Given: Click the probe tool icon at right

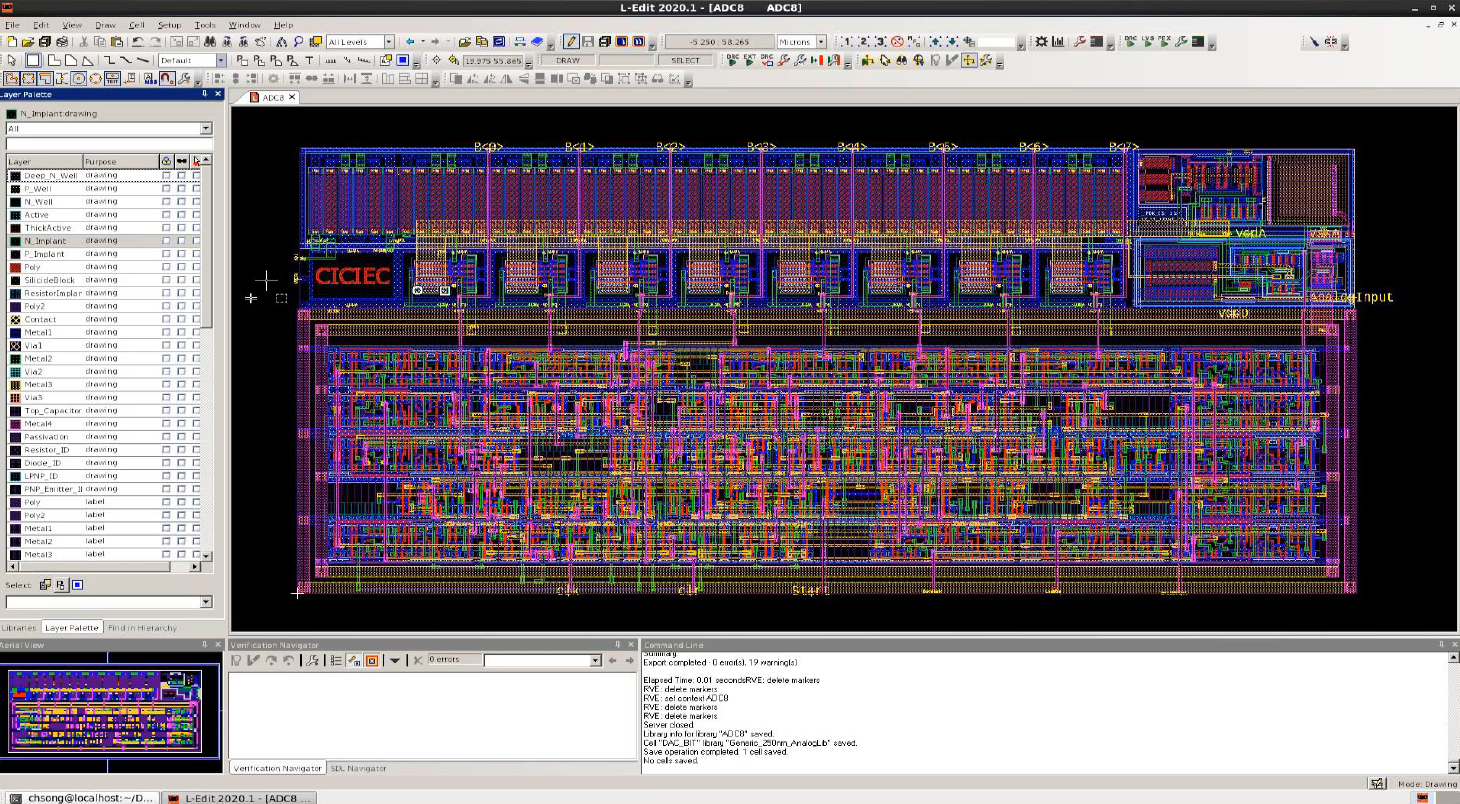Looking at the screenshot, I should click(1314, 42).
